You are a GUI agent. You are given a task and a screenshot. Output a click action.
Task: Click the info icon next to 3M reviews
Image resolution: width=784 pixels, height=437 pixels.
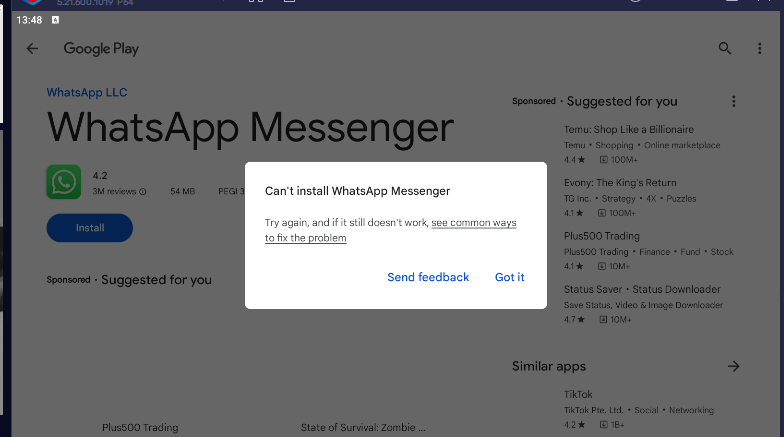point(142,192)
